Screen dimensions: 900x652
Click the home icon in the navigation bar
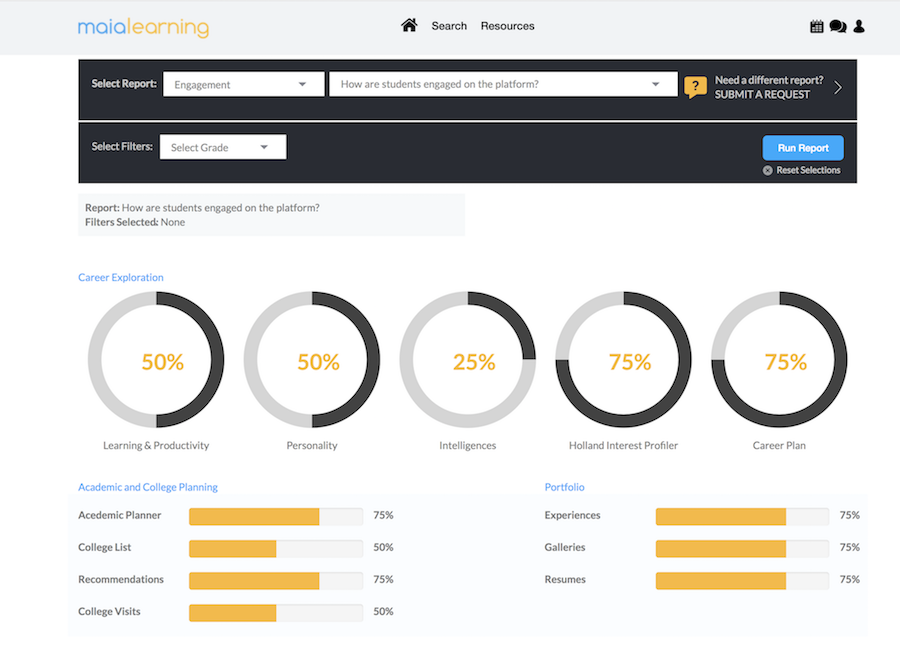pos(409,26)
